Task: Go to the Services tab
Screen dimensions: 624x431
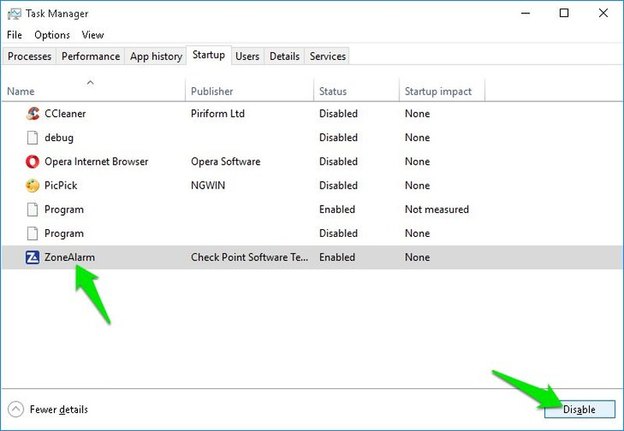Action: [x=327, y=56]
